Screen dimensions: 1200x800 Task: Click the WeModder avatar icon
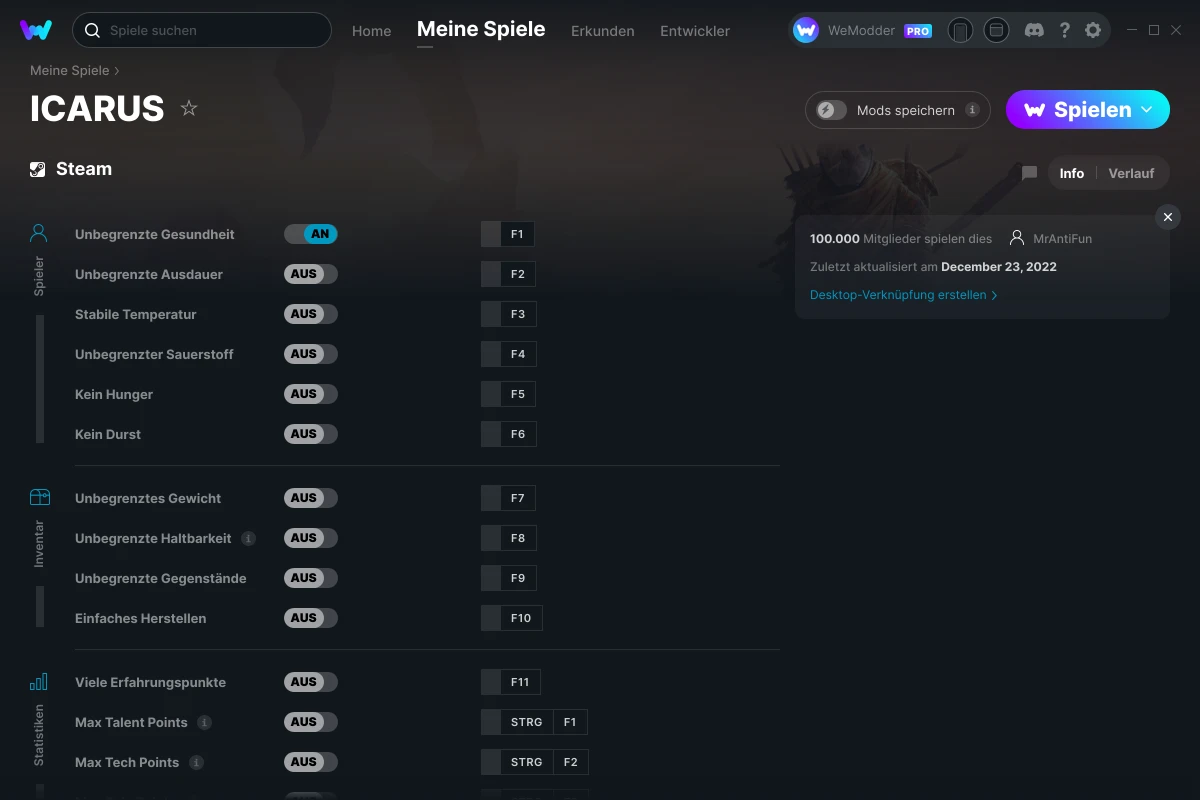point(806,30)
